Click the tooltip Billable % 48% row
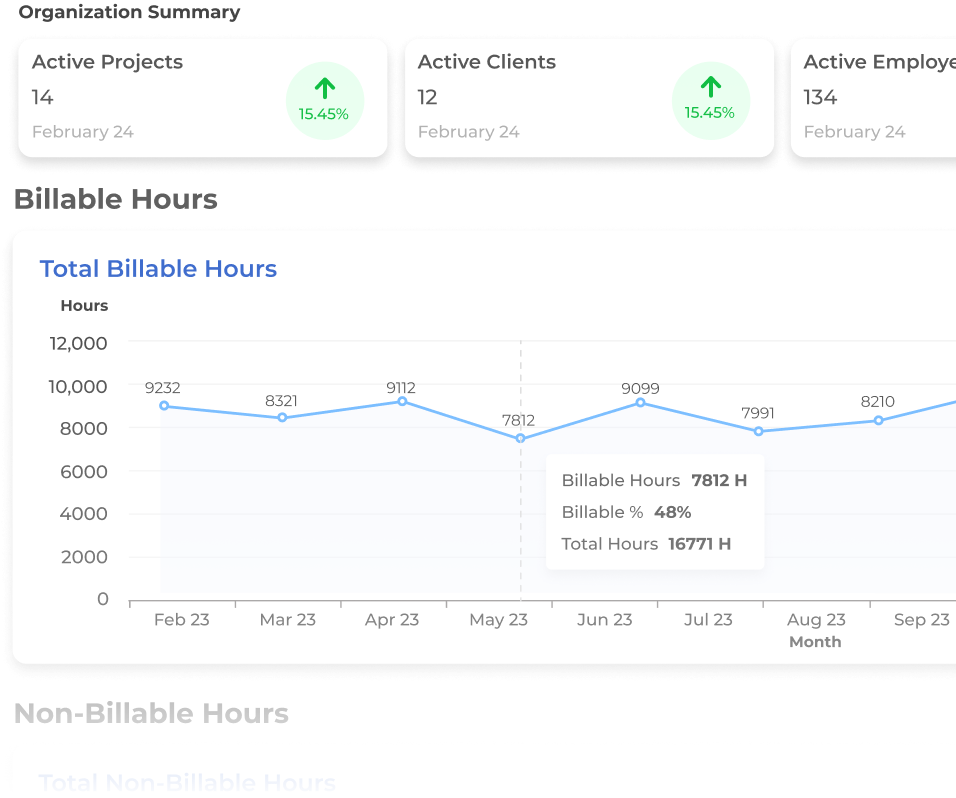Screen dimensions: 956x798 [x=627, y=512]
